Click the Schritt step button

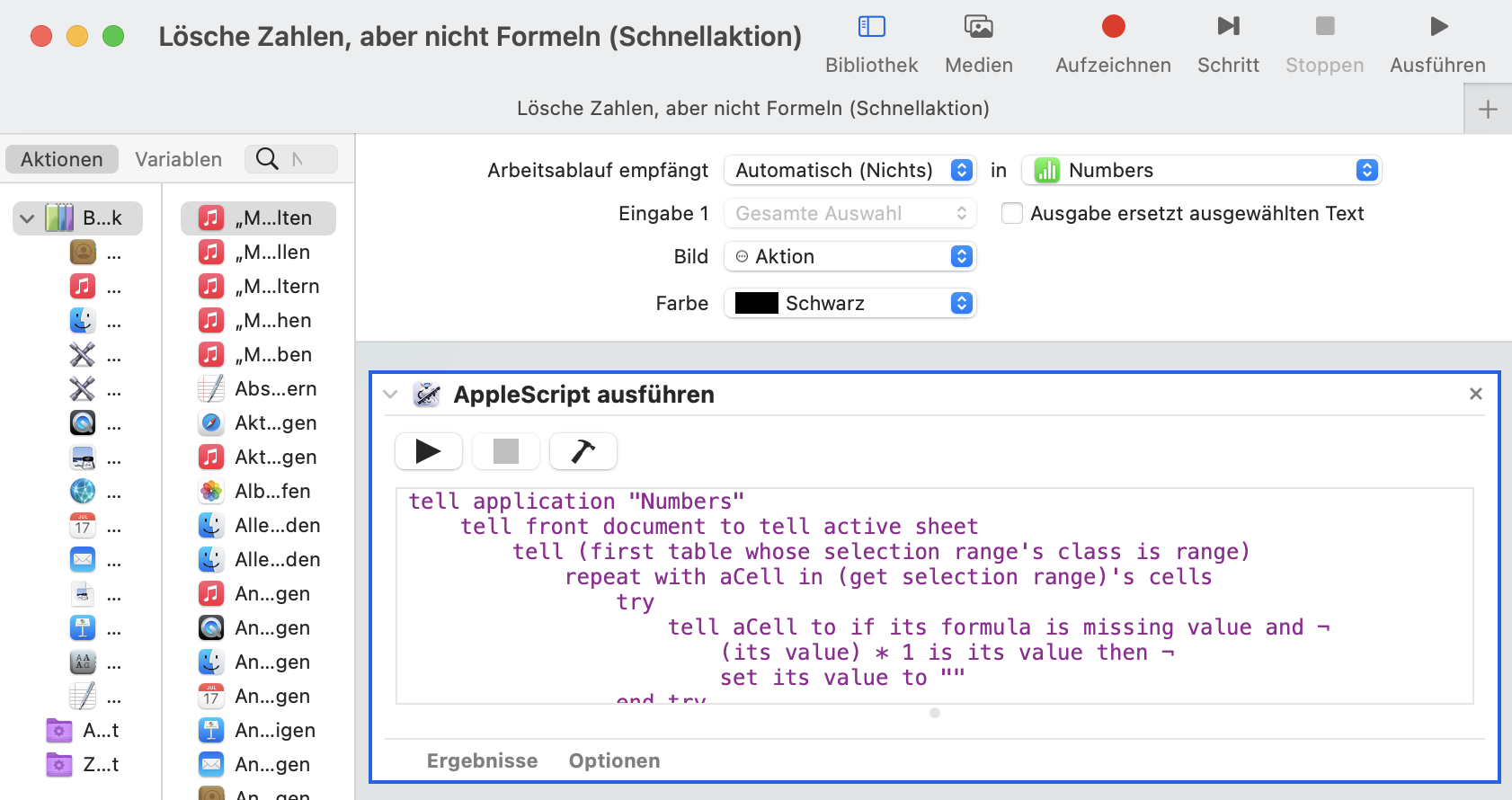(x=1228, y=43)
